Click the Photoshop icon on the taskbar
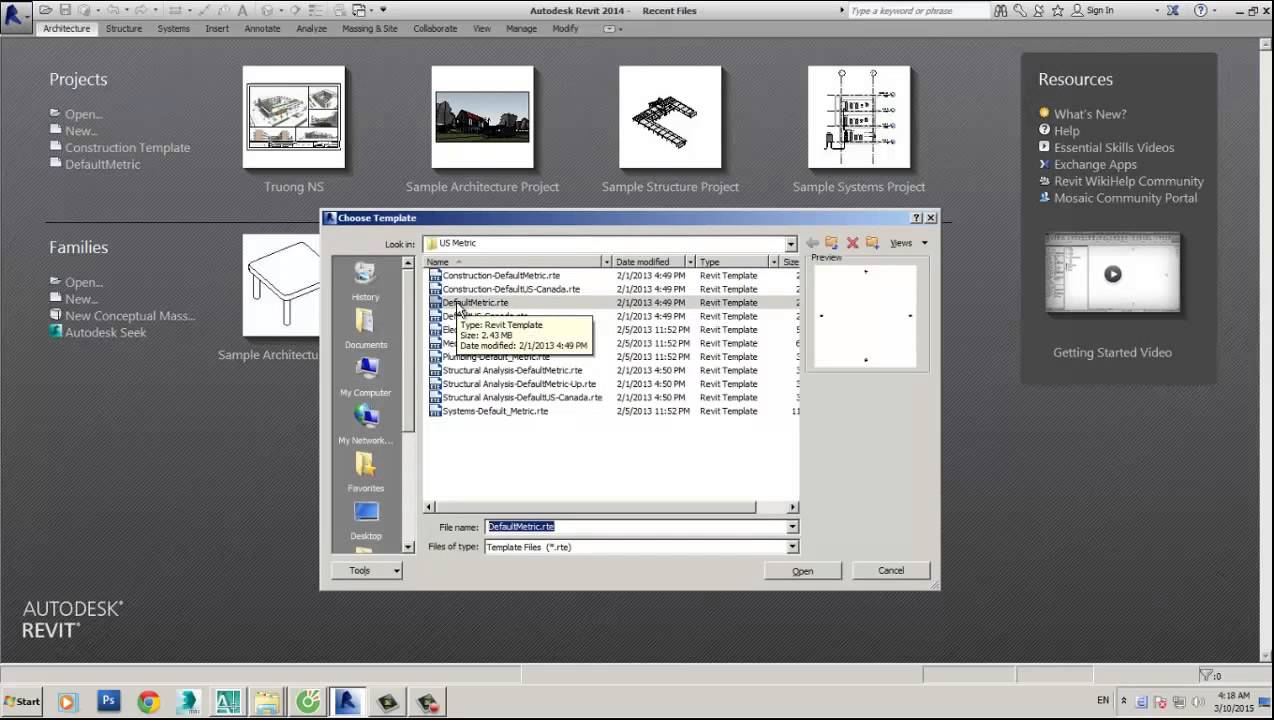This screenshot has width=1274, height=720. (x=108, y=702)
